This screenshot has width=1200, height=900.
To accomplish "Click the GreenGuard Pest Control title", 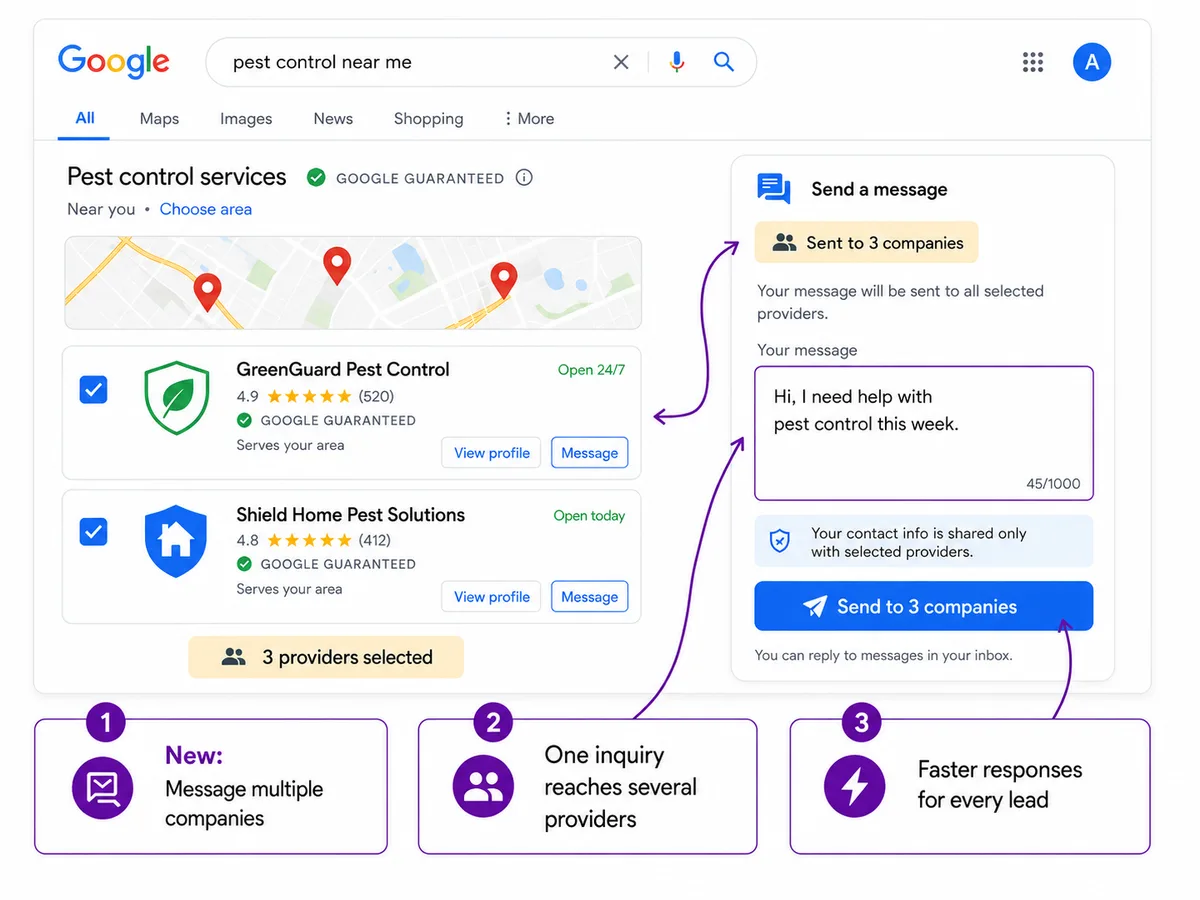I will tap(343, 369).
